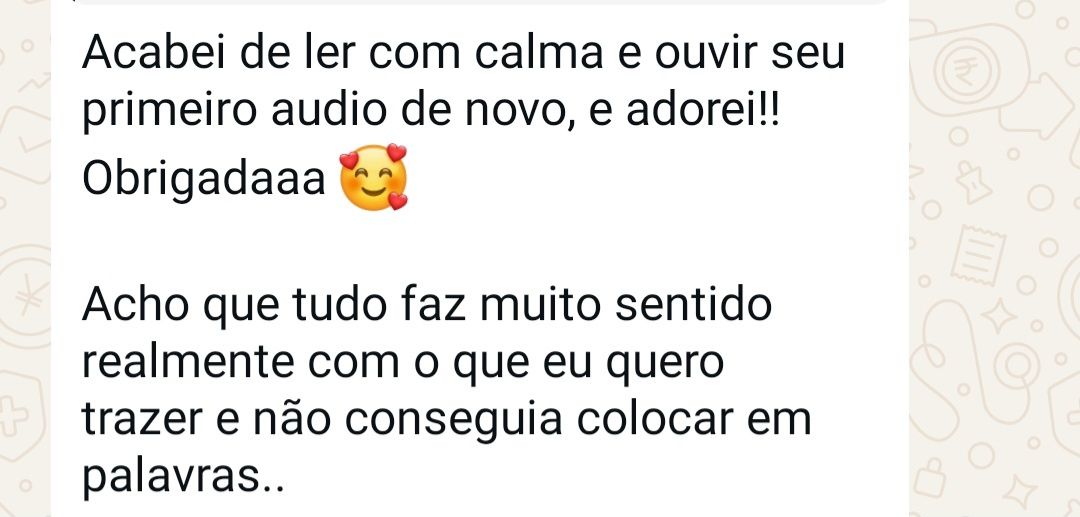Viewport: 1080px width, 517px height.
Task: Click the yen coin doodle on left edge
Action: tap(26, 297)
